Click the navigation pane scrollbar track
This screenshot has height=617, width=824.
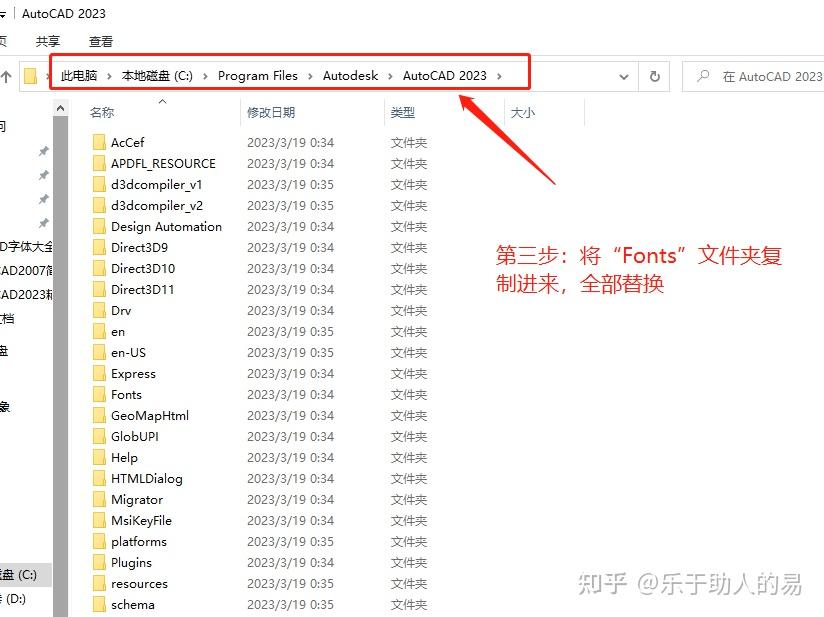point(60,366)
